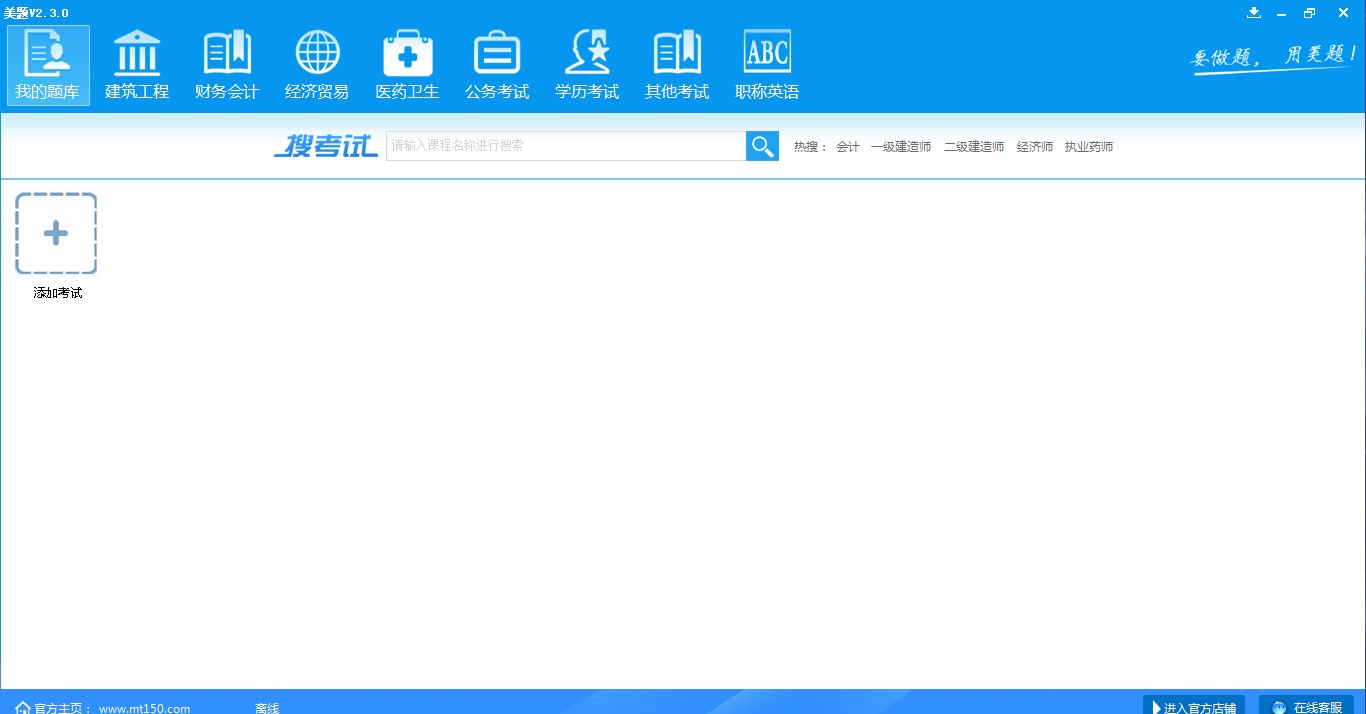Click the home icon beside 官方主页

pos(23,708)
